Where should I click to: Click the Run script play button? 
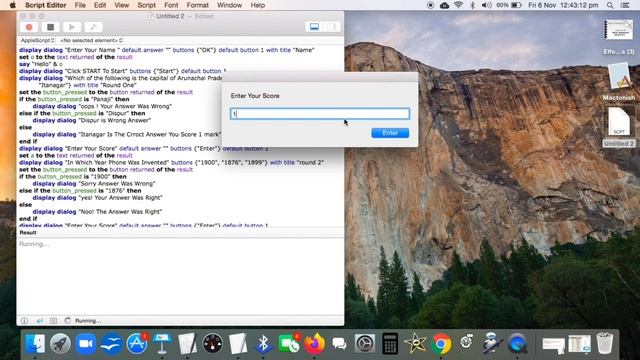pyautogui.click(x=71, y=27)
